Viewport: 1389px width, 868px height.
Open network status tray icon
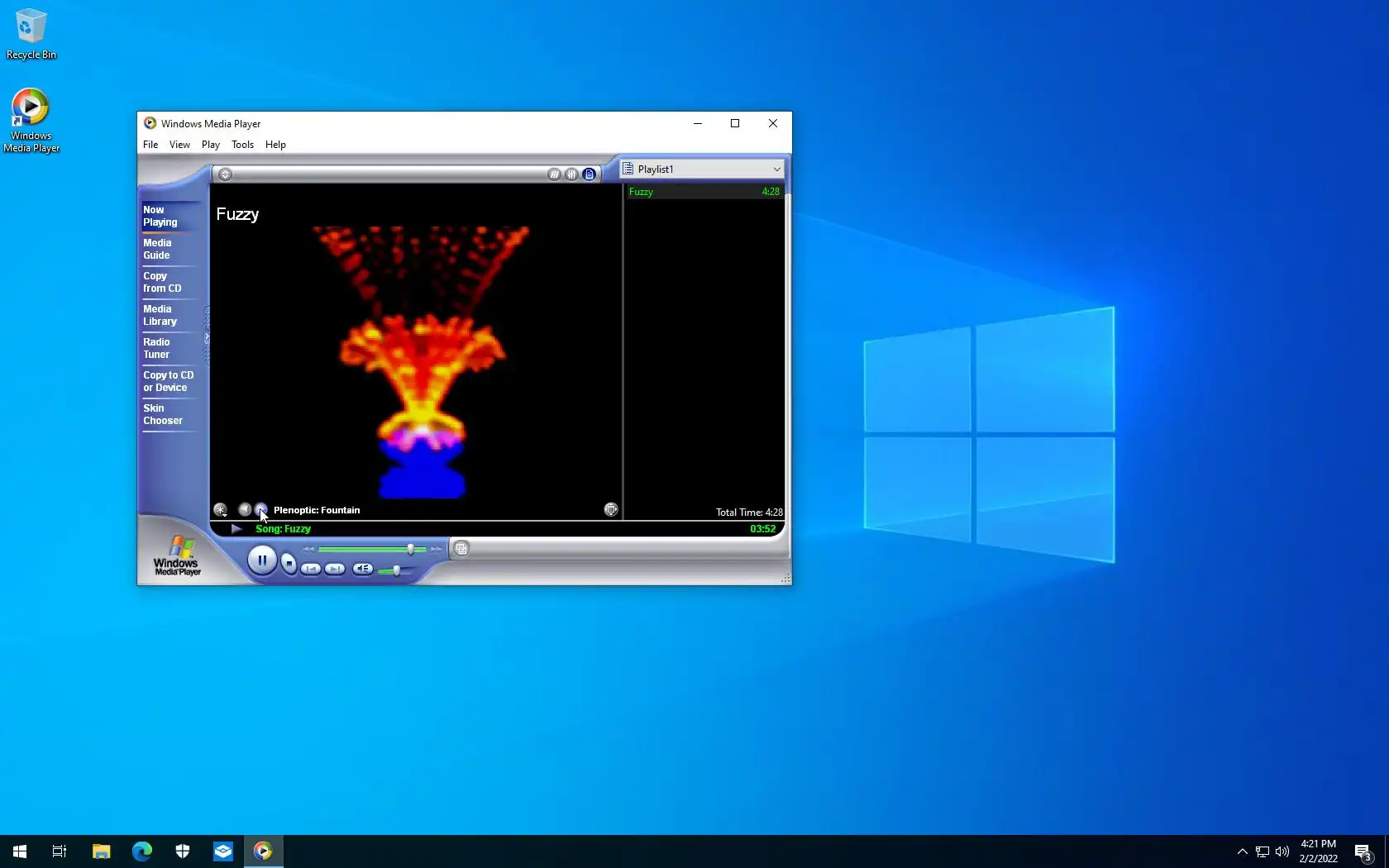click(1263, 851)
